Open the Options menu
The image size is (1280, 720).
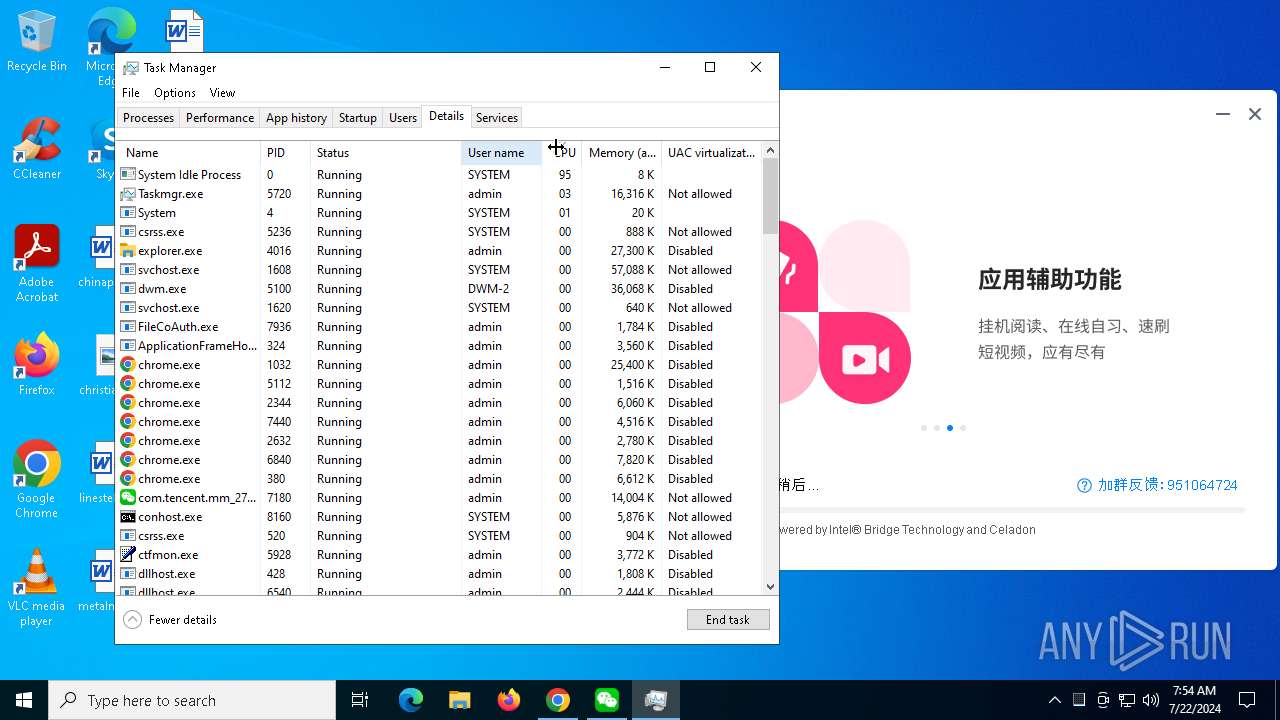point(175,93)
